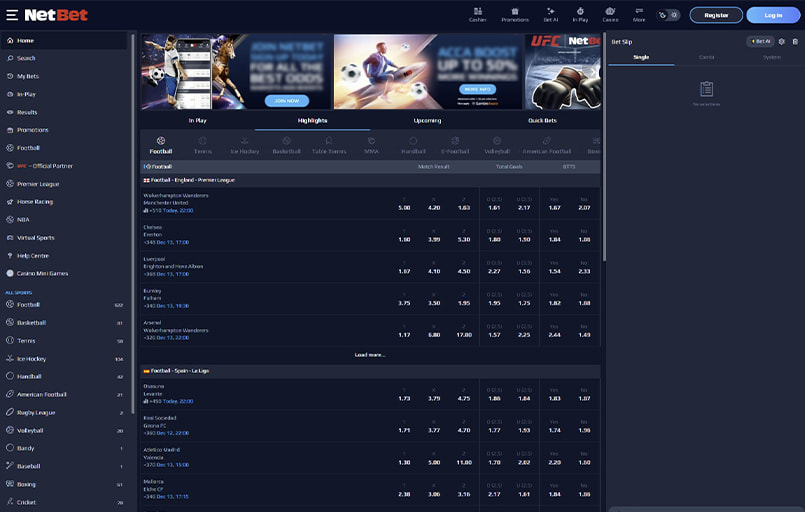This screenshot has width=805, height=512.
Task: Open Bet AI sparkle icon in header
Action: click(x=550, y=14)
